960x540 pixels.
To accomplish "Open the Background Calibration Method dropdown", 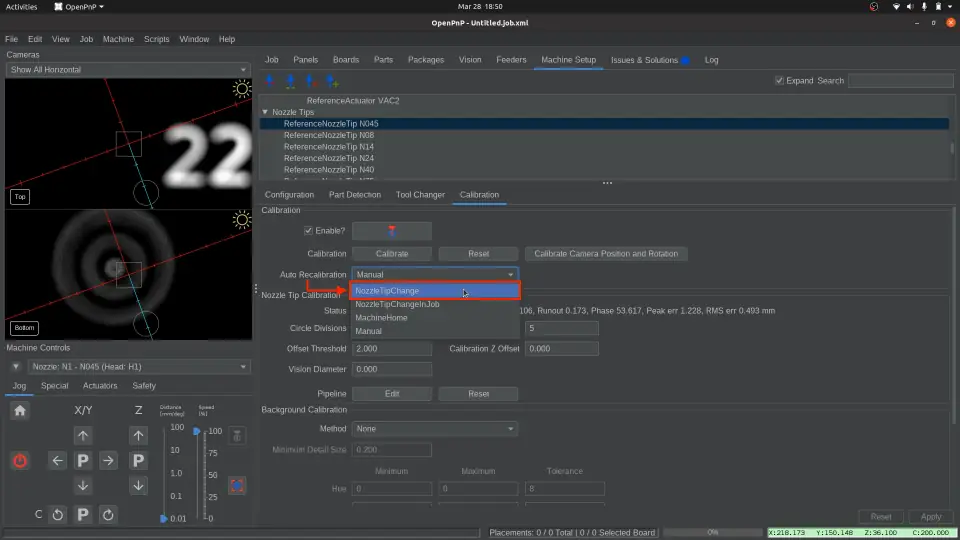I will pyautogui.click(x=434, y=429).
